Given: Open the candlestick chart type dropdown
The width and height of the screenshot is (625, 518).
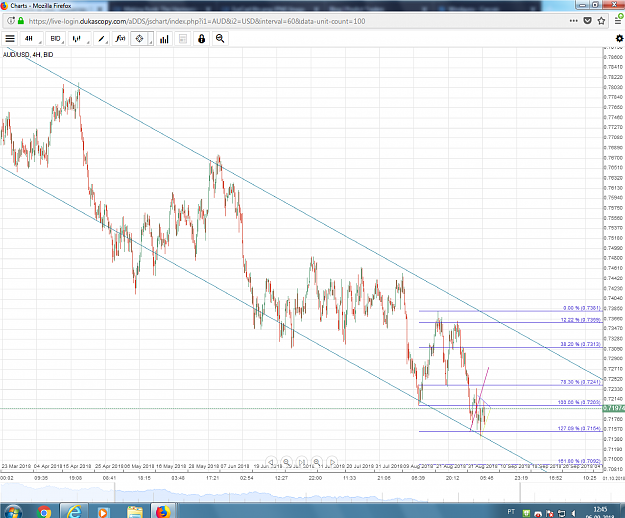Looking at the screenshot, I should click(x=79, y=39).
